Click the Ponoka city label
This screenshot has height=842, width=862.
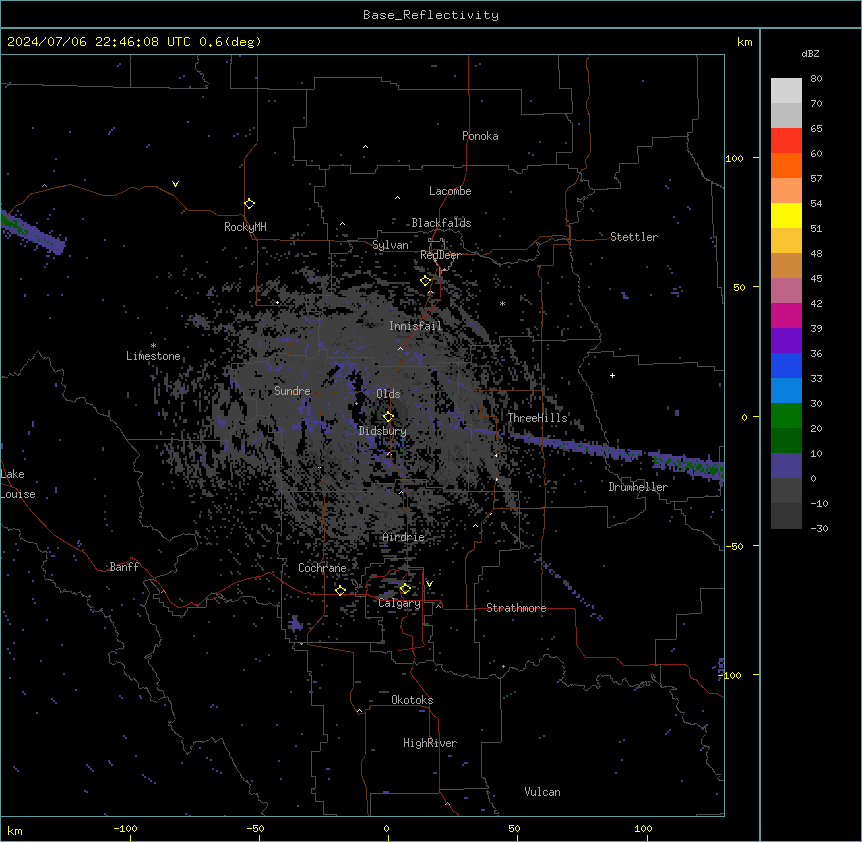point(480,136)
